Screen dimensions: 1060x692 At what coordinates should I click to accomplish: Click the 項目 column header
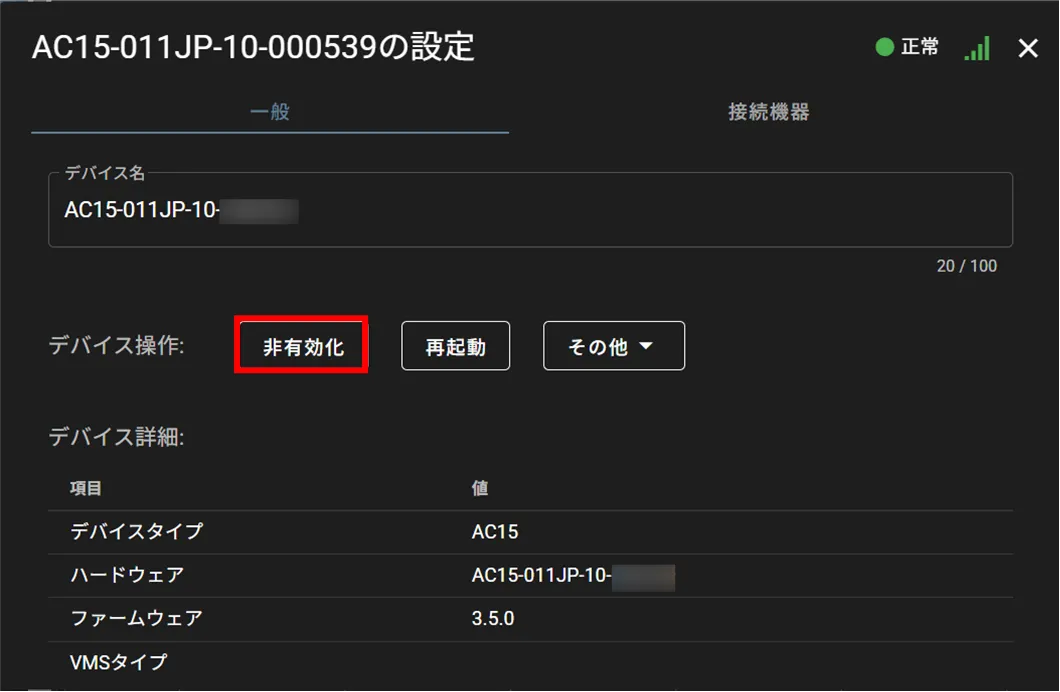86,489
